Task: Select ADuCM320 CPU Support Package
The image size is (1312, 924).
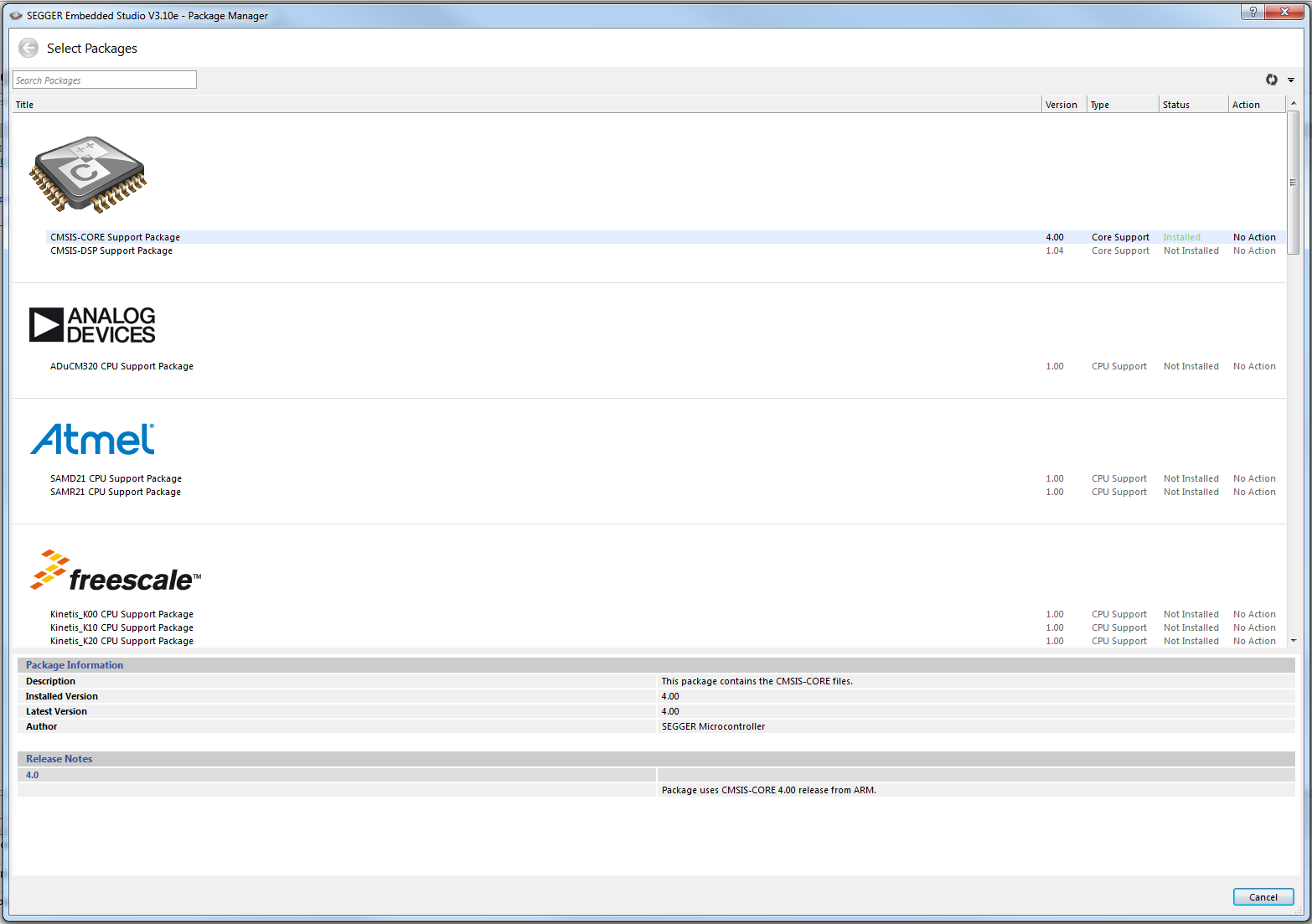Action: click(665, 366)
